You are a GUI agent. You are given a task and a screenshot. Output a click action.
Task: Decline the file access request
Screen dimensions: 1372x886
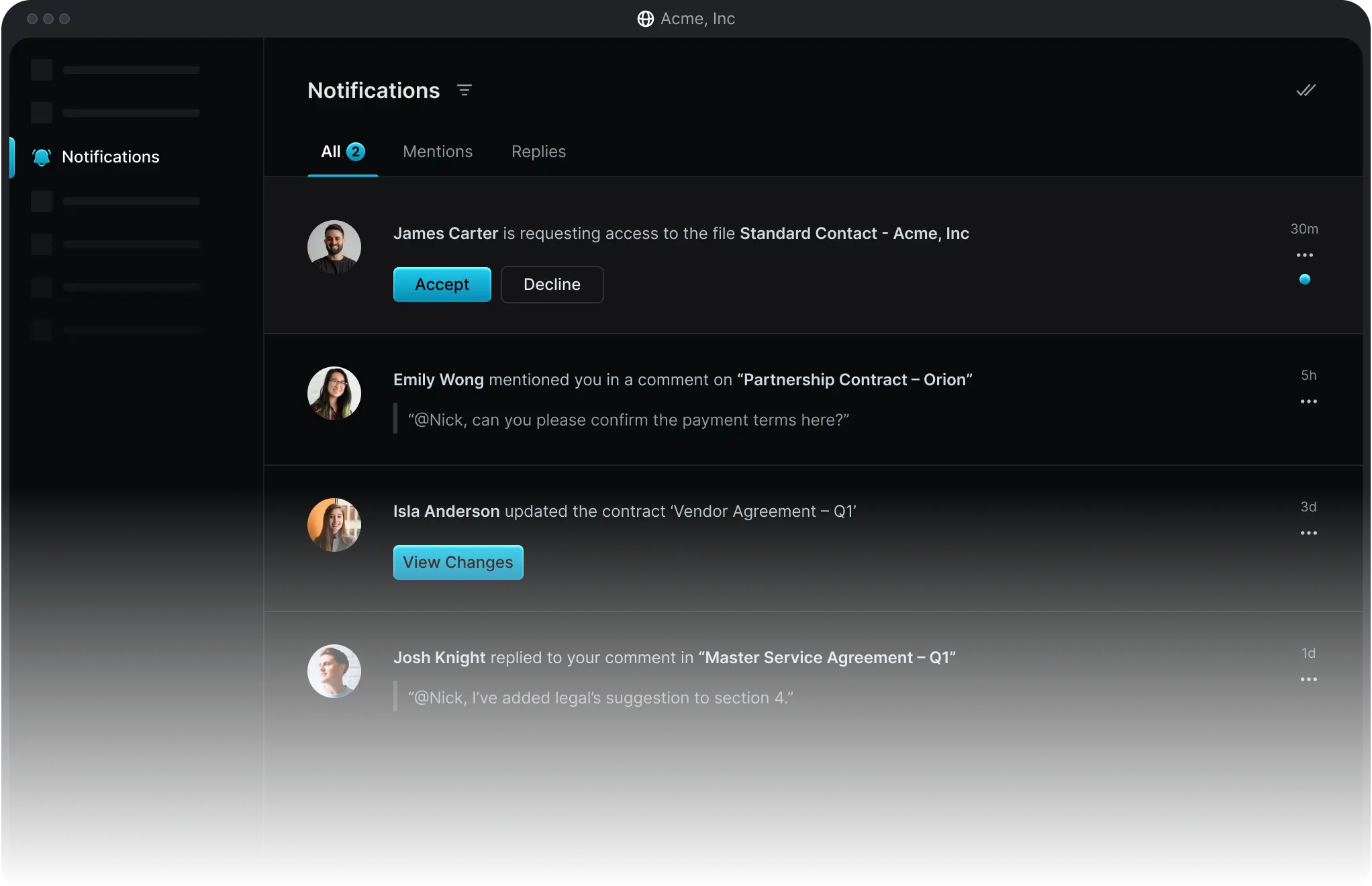[x=552, y=285]
